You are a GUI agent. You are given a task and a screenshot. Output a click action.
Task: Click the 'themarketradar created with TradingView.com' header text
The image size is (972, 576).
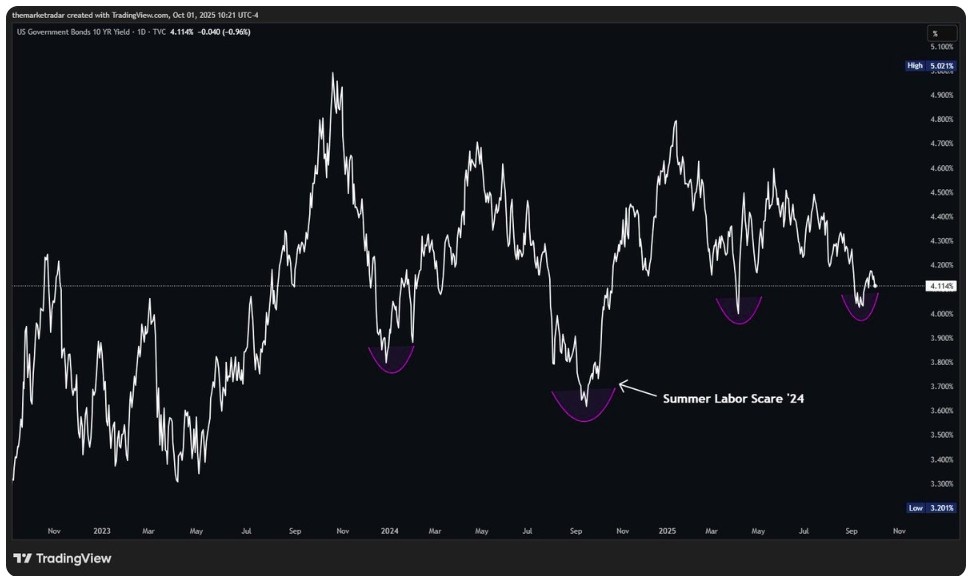[91, 15]
